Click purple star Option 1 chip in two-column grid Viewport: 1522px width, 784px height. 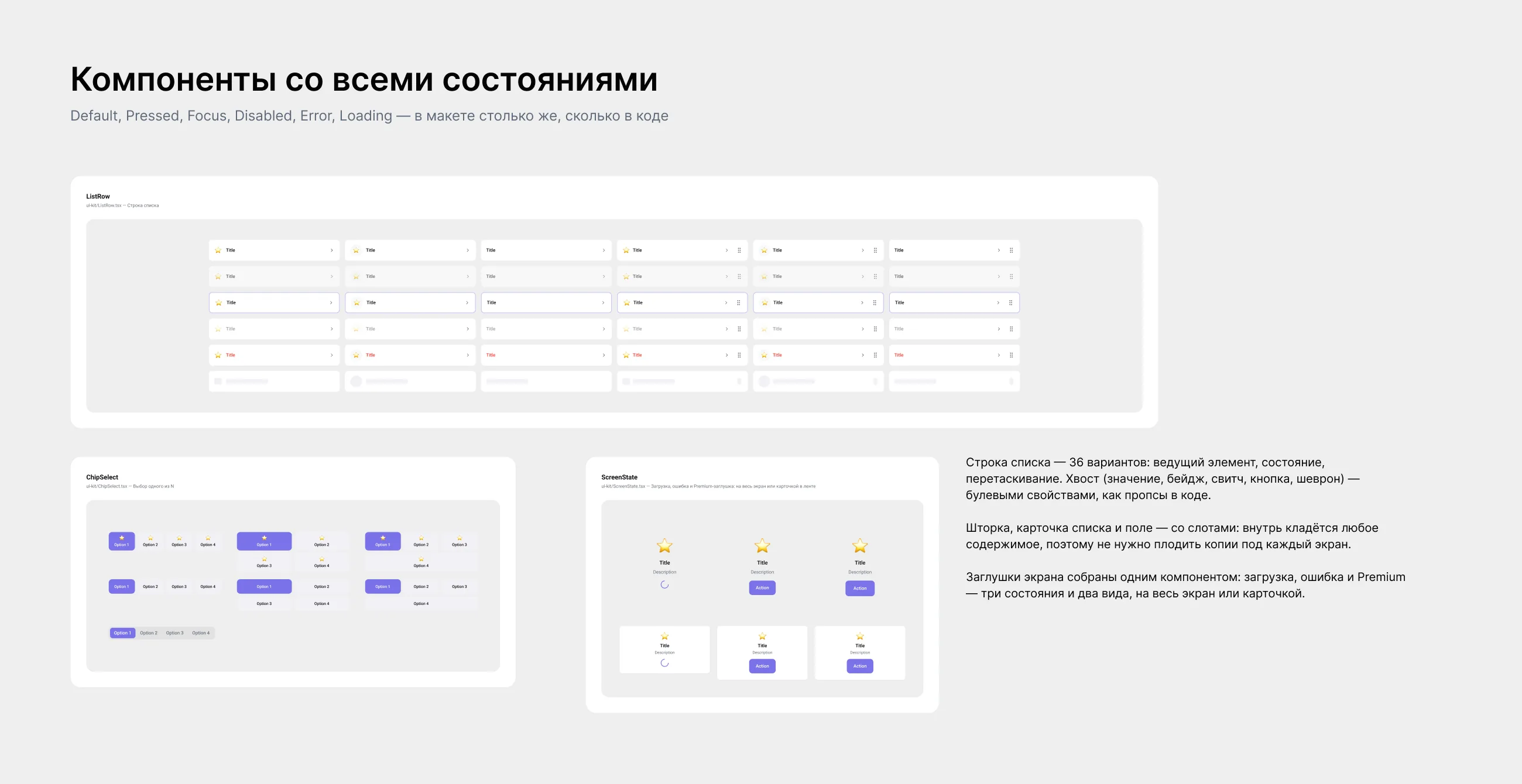click(x=264, y=541)
